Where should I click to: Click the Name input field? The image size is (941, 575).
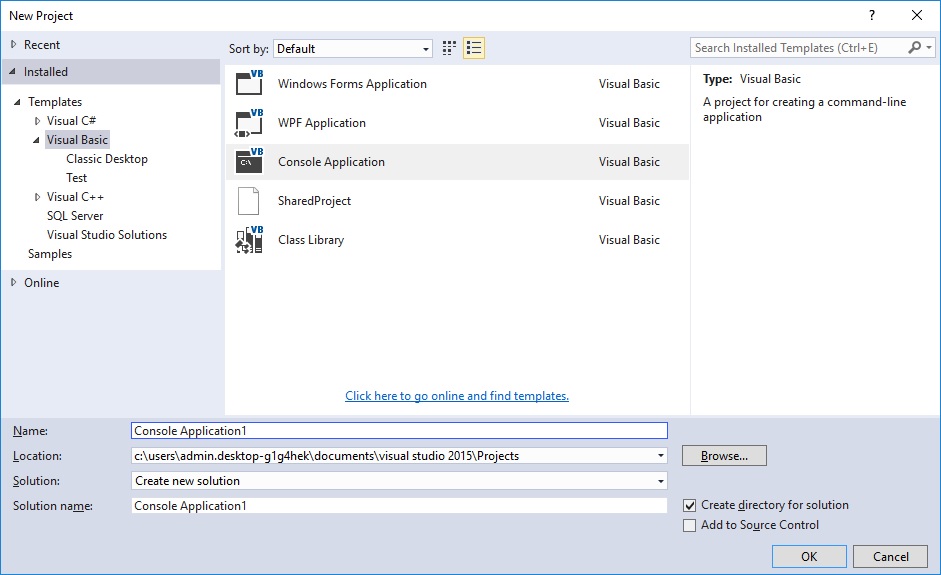pyautogui.click(x=399, y=430)
